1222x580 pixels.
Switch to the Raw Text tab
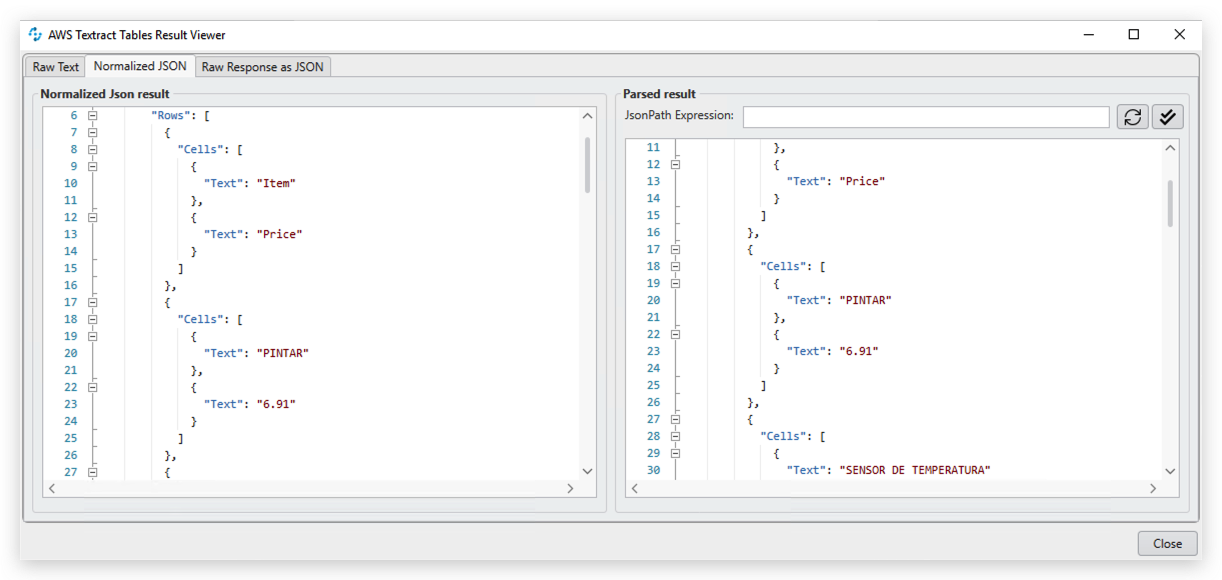[x=54, y=66]
